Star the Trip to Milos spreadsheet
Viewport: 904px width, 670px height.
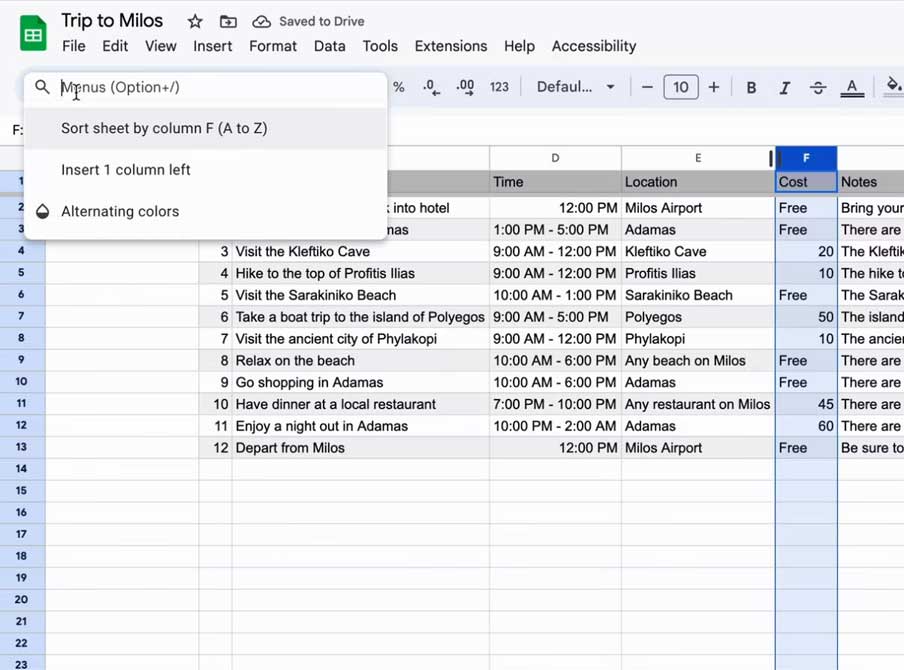(x=194, y=20)
